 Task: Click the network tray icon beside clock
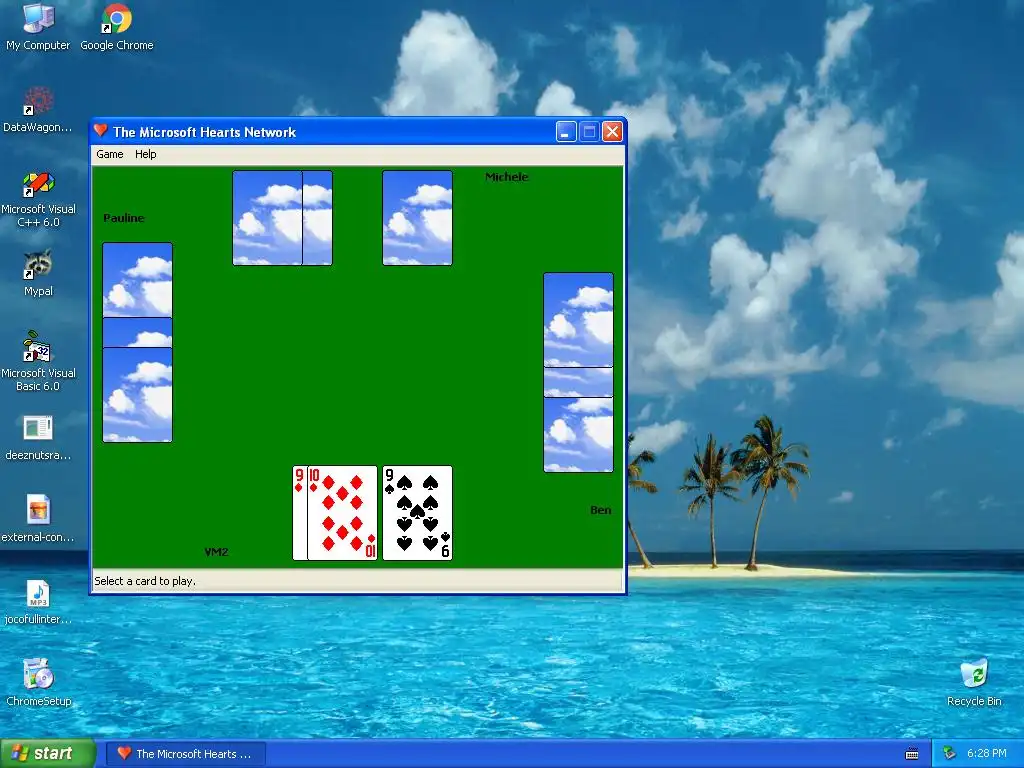(x=949, y=754)
